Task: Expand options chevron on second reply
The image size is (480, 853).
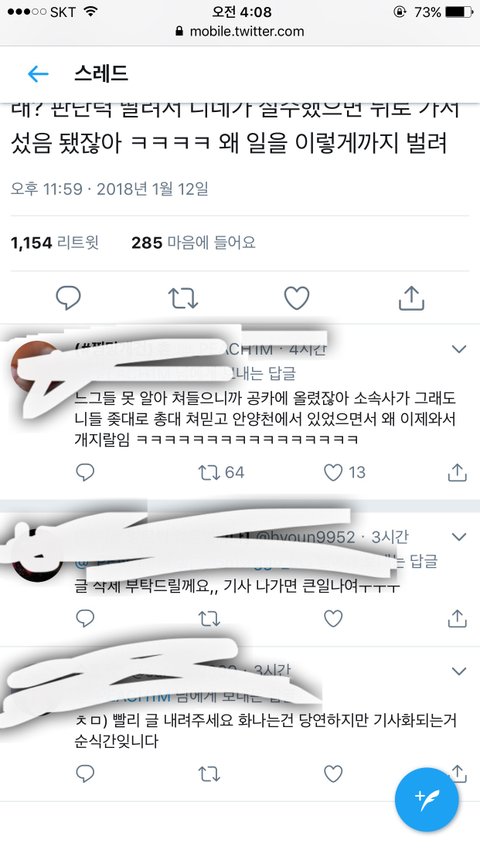Action: click(x=459, y=537)
